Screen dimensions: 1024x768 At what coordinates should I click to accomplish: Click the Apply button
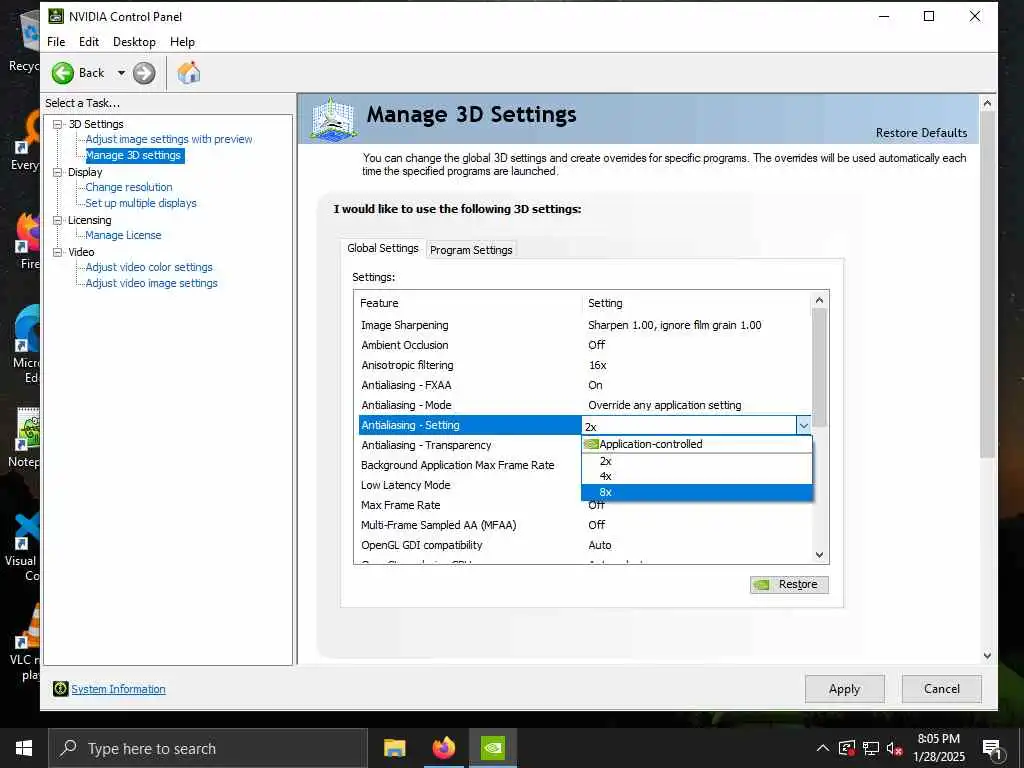coord(844,689)
